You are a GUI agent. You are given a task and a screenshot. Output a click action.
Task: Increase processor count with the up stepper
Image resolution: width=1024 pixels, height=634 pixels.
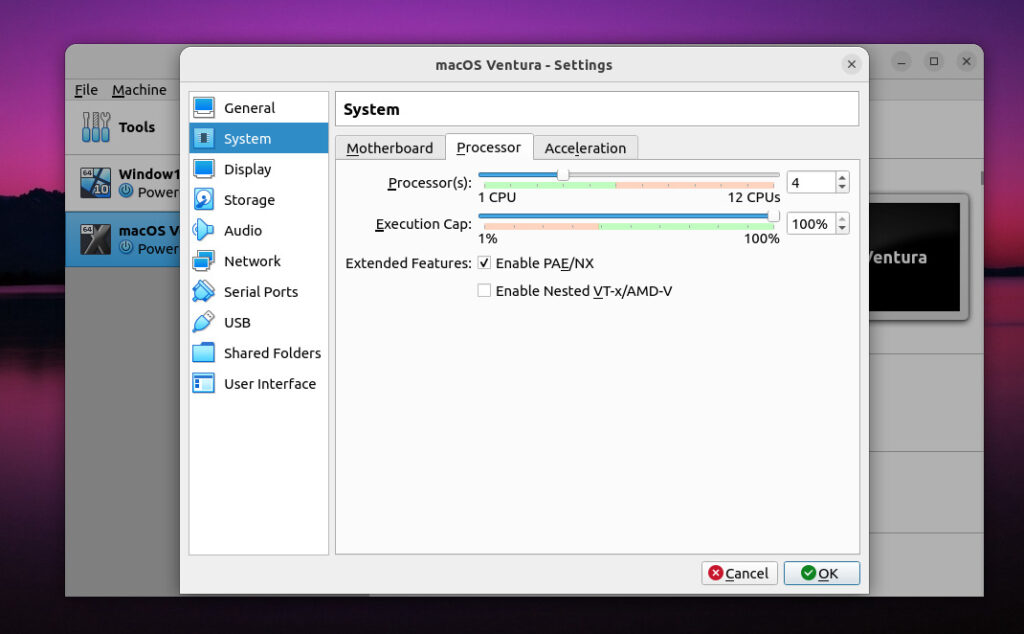pyautogui.click(x=840, y=176)
